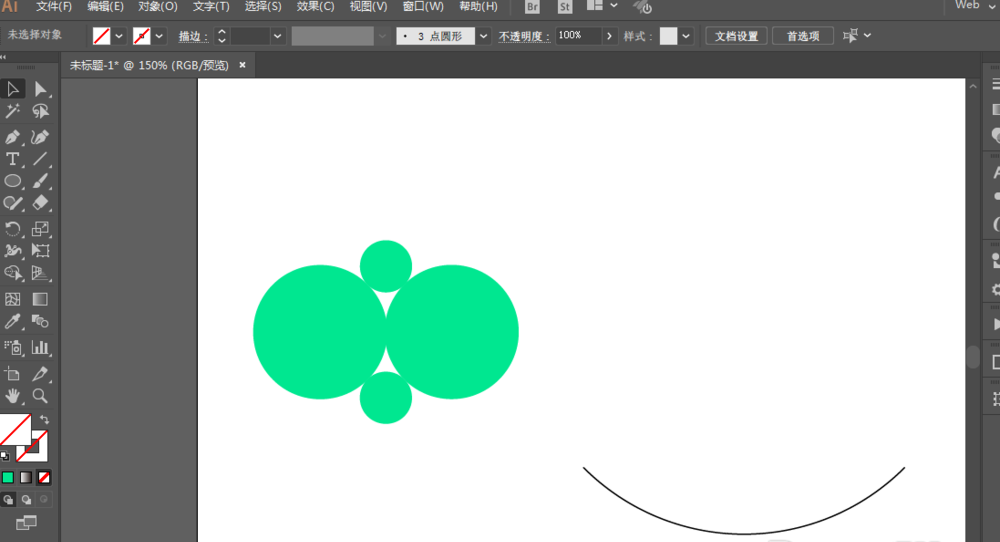
Task: Select the Perspective Grid tool
Action: coord(40,273)
